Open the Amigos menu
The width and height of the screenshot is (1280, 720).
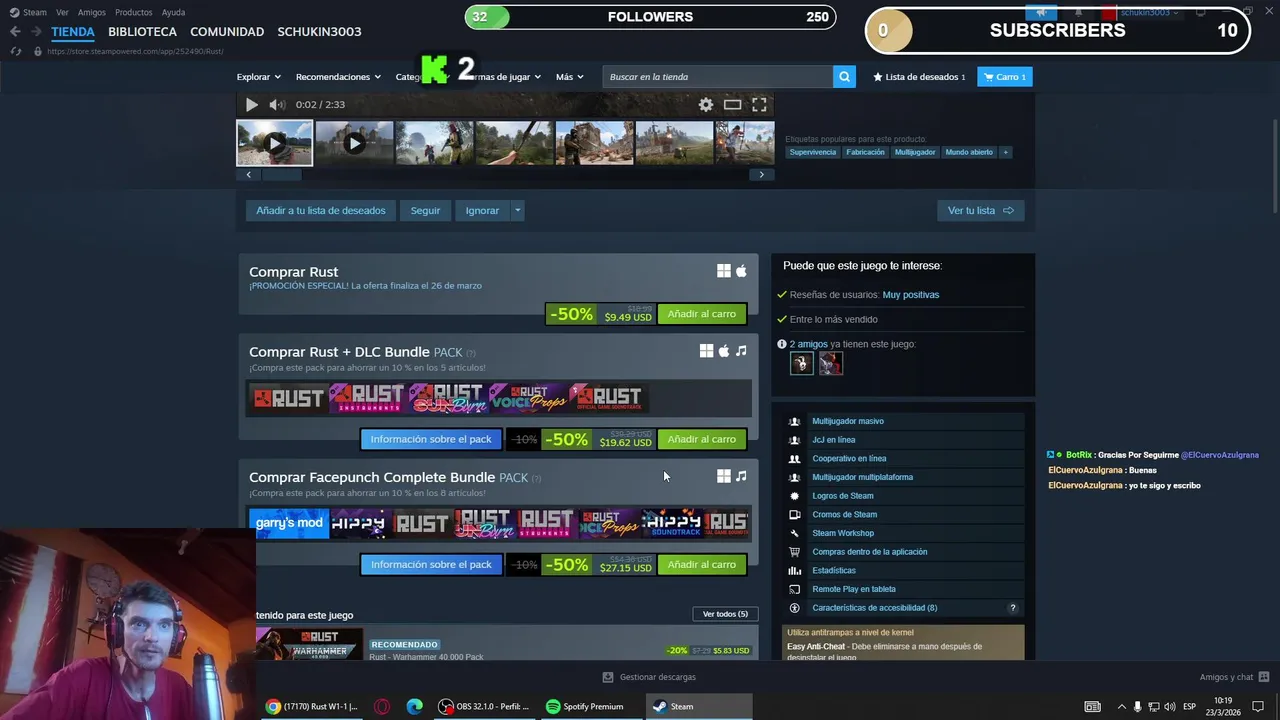click(92, 12)
